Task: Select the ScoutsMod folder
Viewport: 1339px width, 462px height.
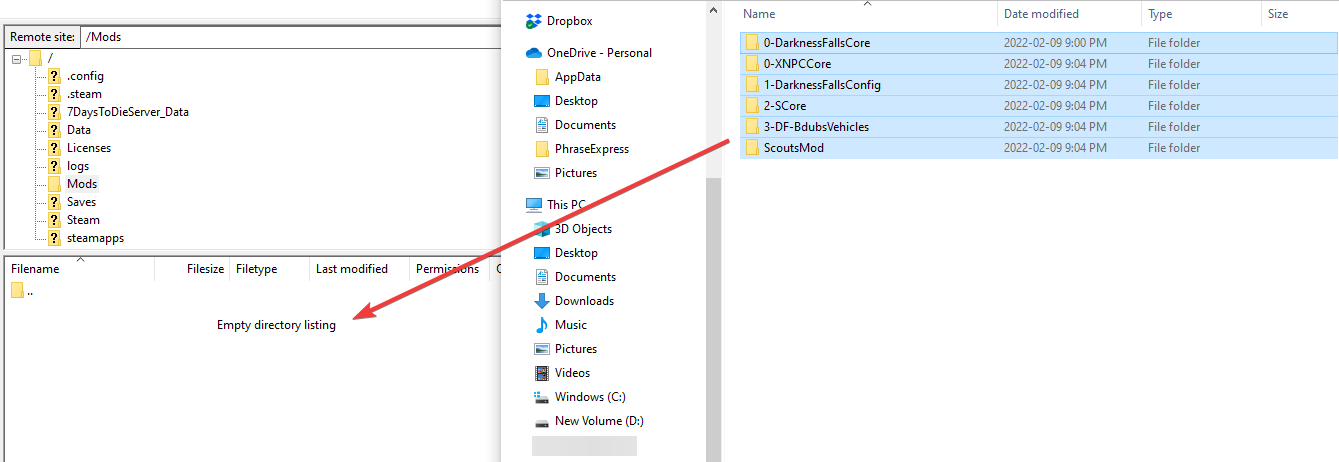Action: tap(1038, 148)
